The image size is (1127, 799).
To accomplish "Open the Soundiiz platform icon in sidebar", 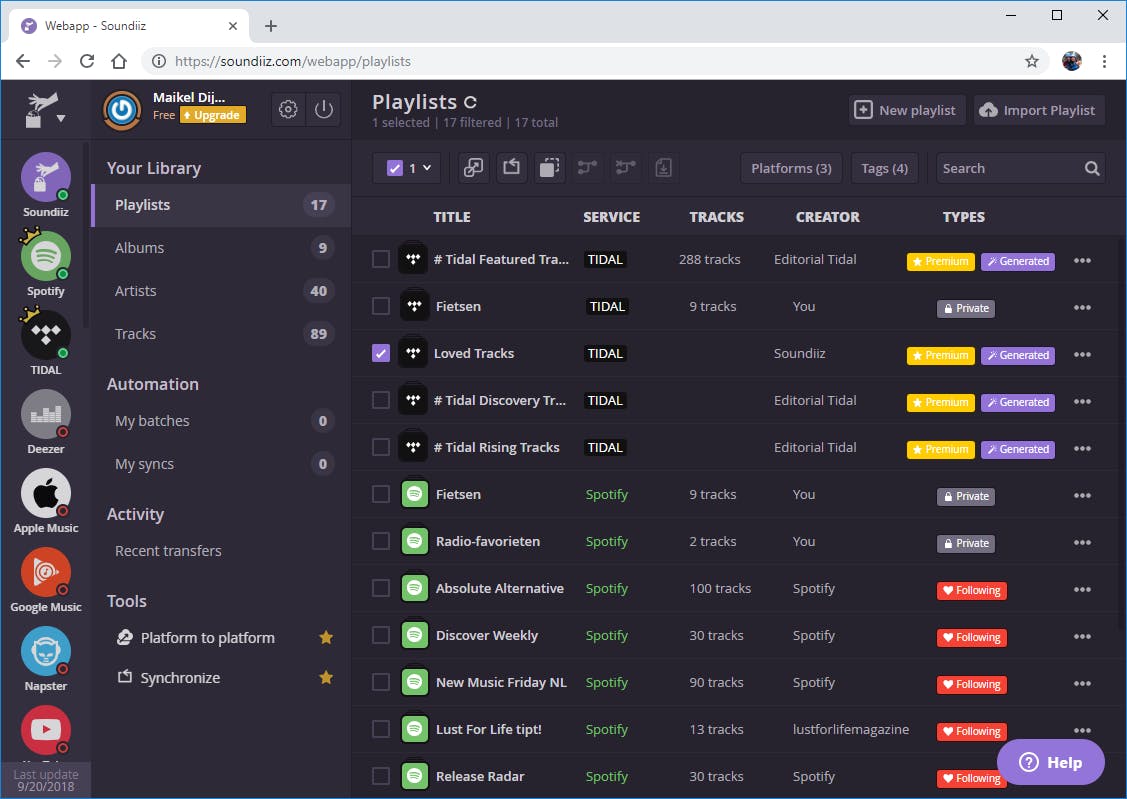I will pos(45,177).
